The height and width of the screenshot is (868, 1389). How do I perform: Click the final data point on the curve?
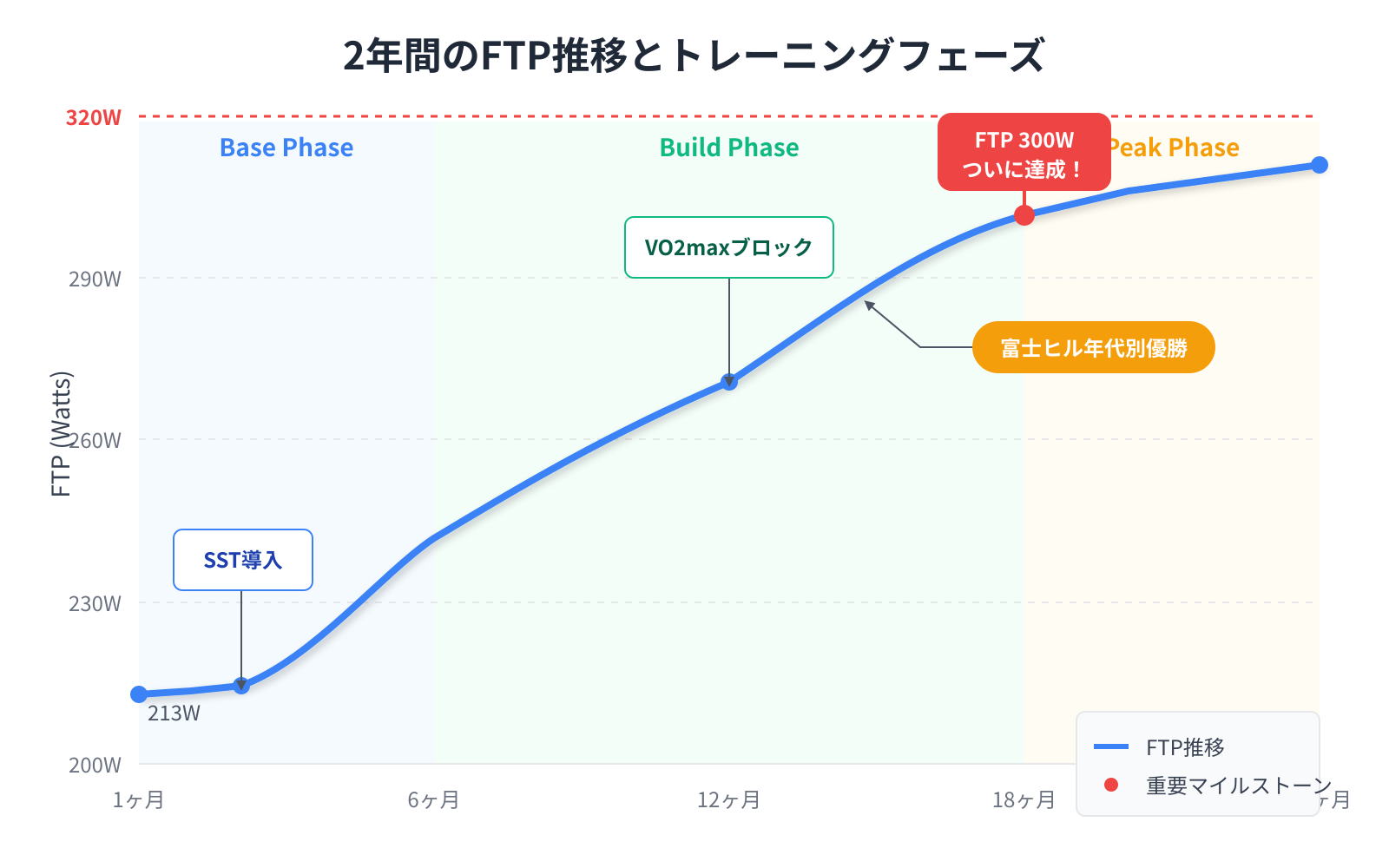pos(1319,165)
